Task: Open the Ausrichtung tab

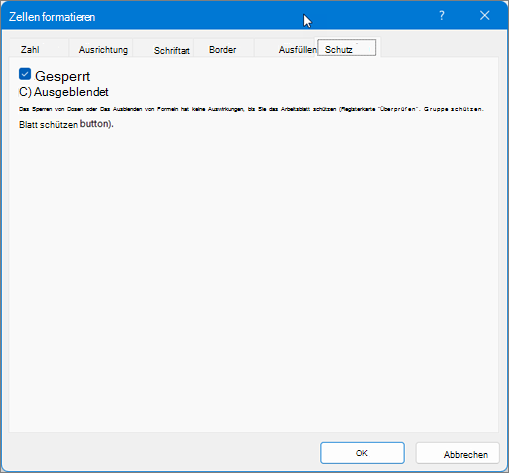Action: (x=103, y=50)
